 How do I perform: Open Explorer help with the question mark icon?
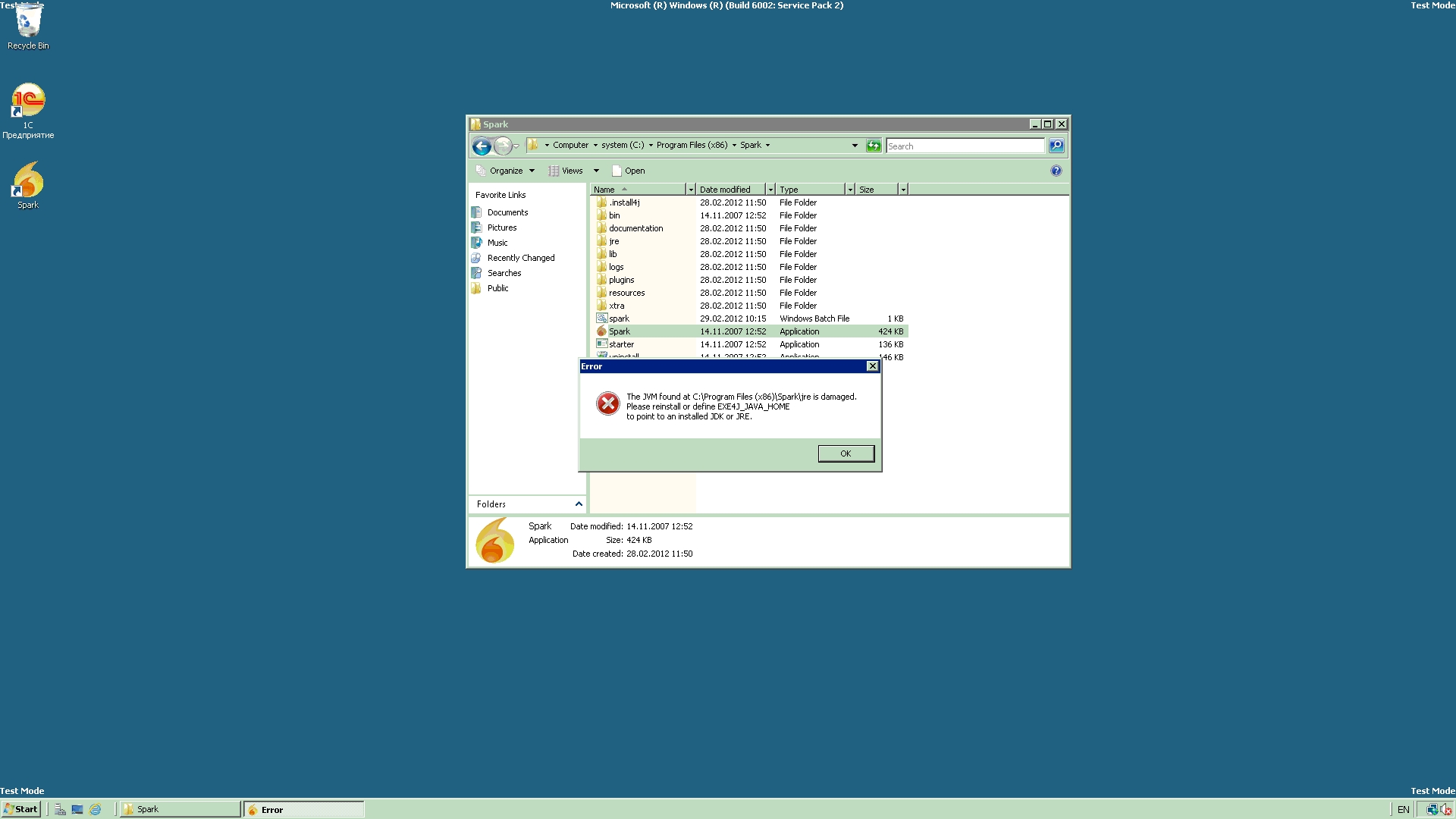coord(1056,171)
